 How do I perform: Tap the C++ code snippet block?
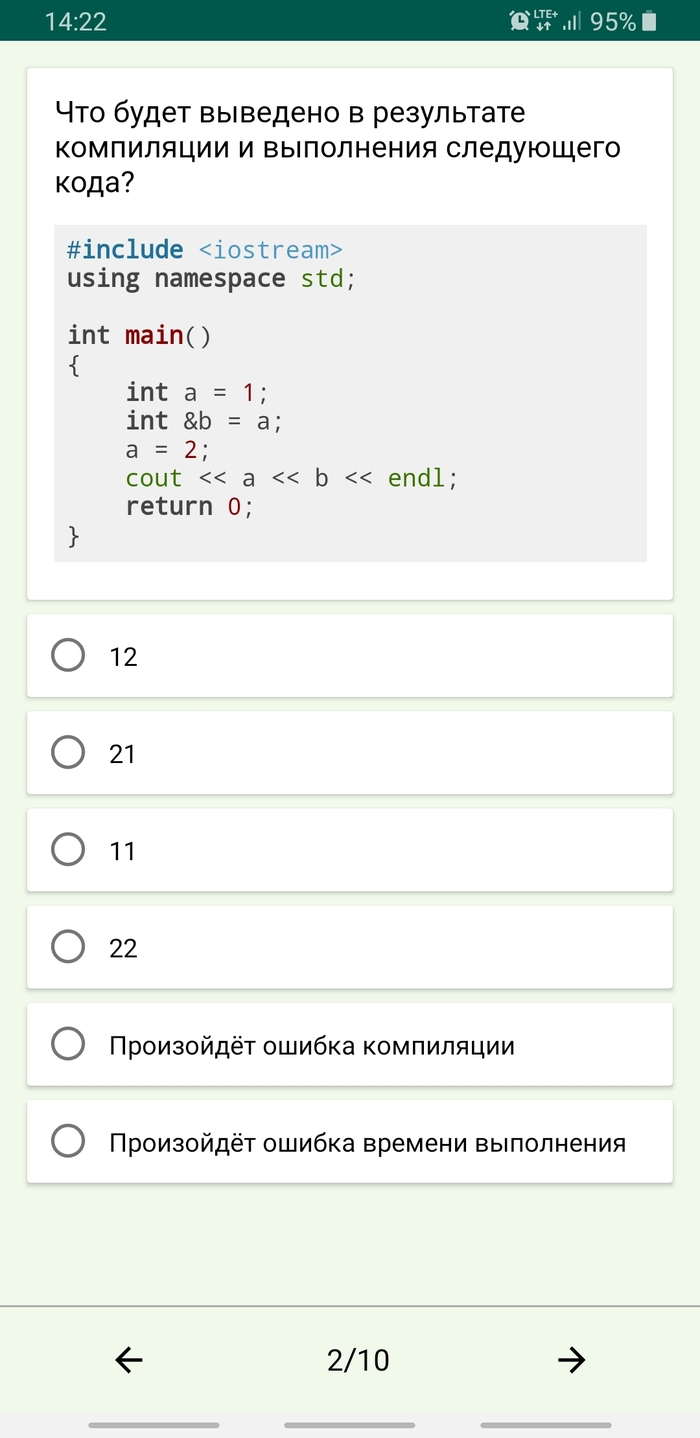350,393
